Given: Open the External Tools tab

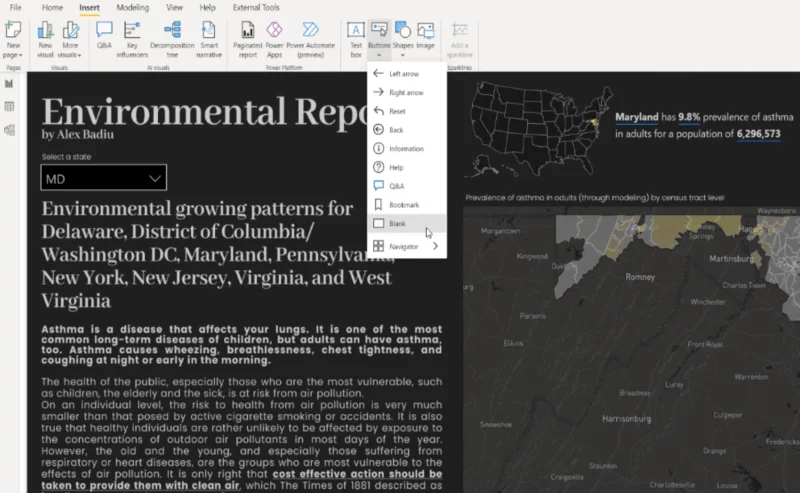Looking at the screenshot, I should 256,8.
